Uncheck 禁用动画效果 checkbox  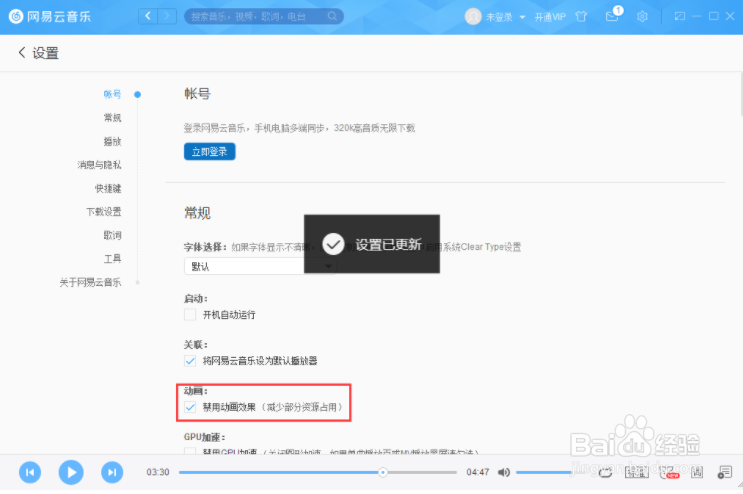[x=190, y=407]
